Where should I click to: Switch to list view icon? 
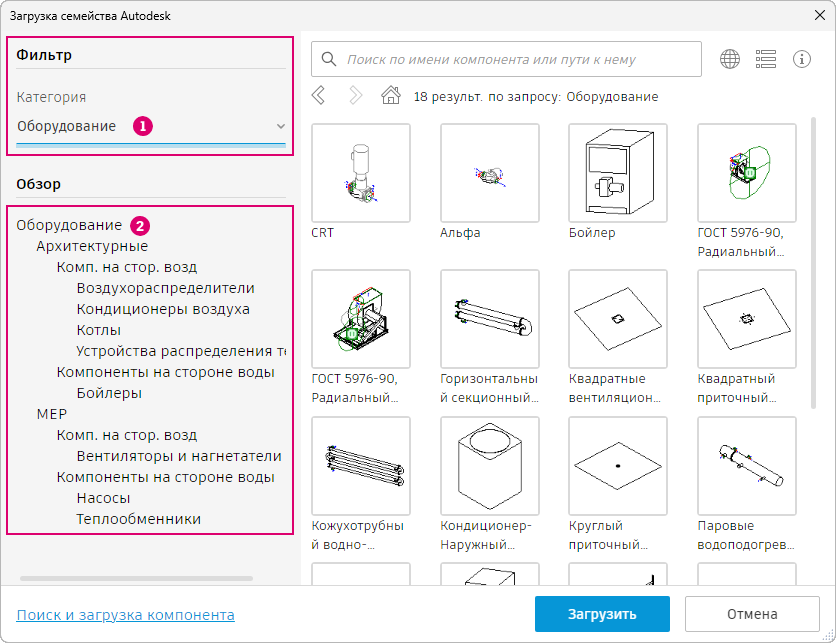point(766,59)
